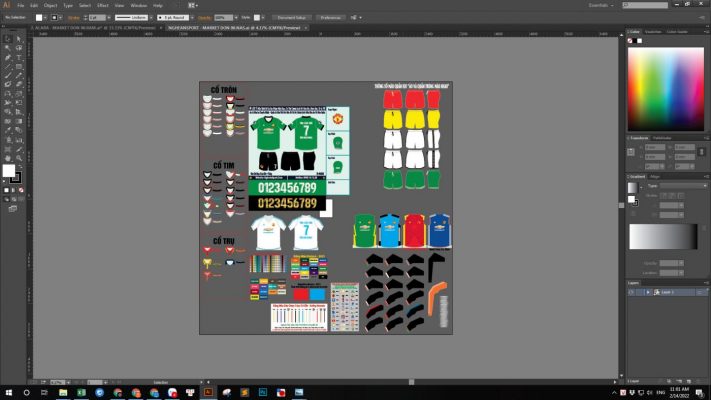Toggle visibility of Layer 1

[631, 292]
